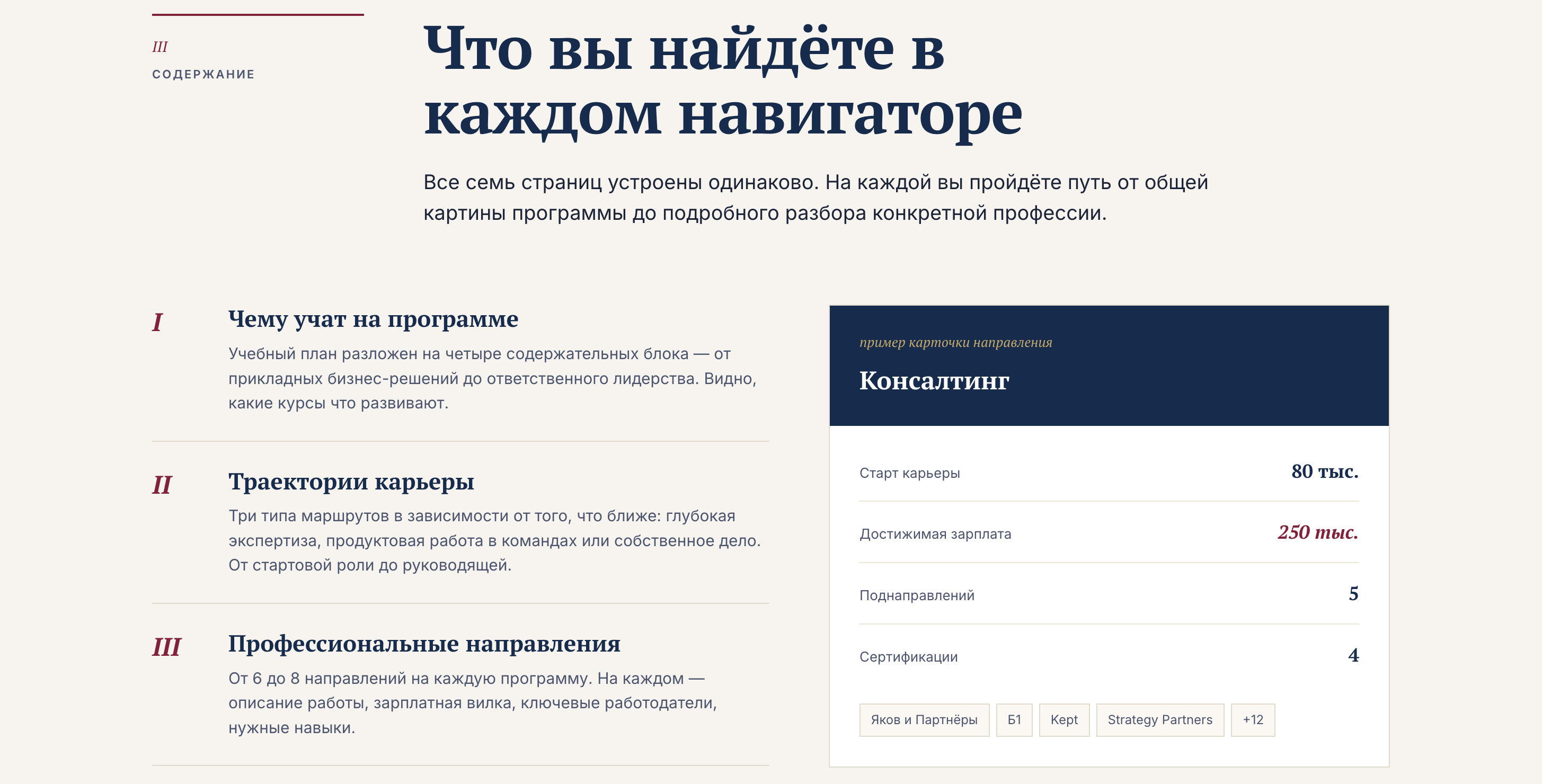Click the value '4' for Сертификации

coord(1353,655)
